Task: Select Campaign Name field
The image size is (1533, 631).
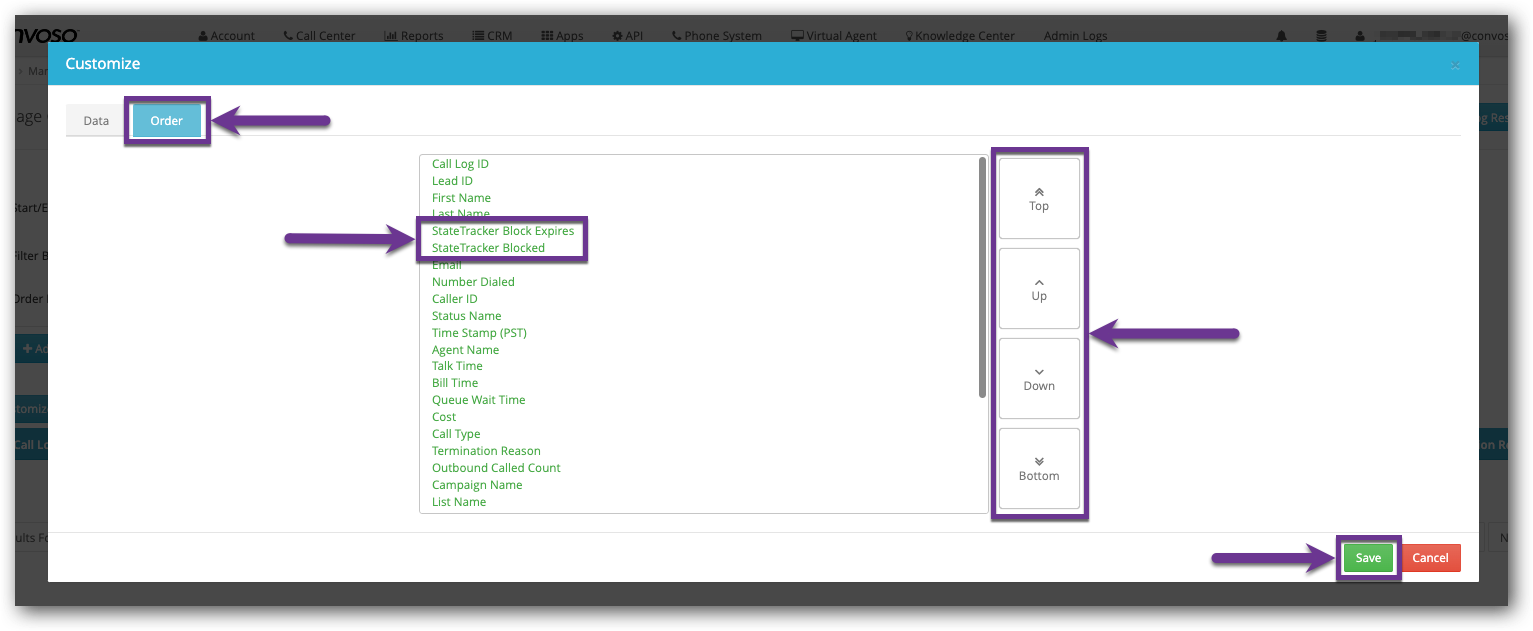Action: click(x=477, y=485)
